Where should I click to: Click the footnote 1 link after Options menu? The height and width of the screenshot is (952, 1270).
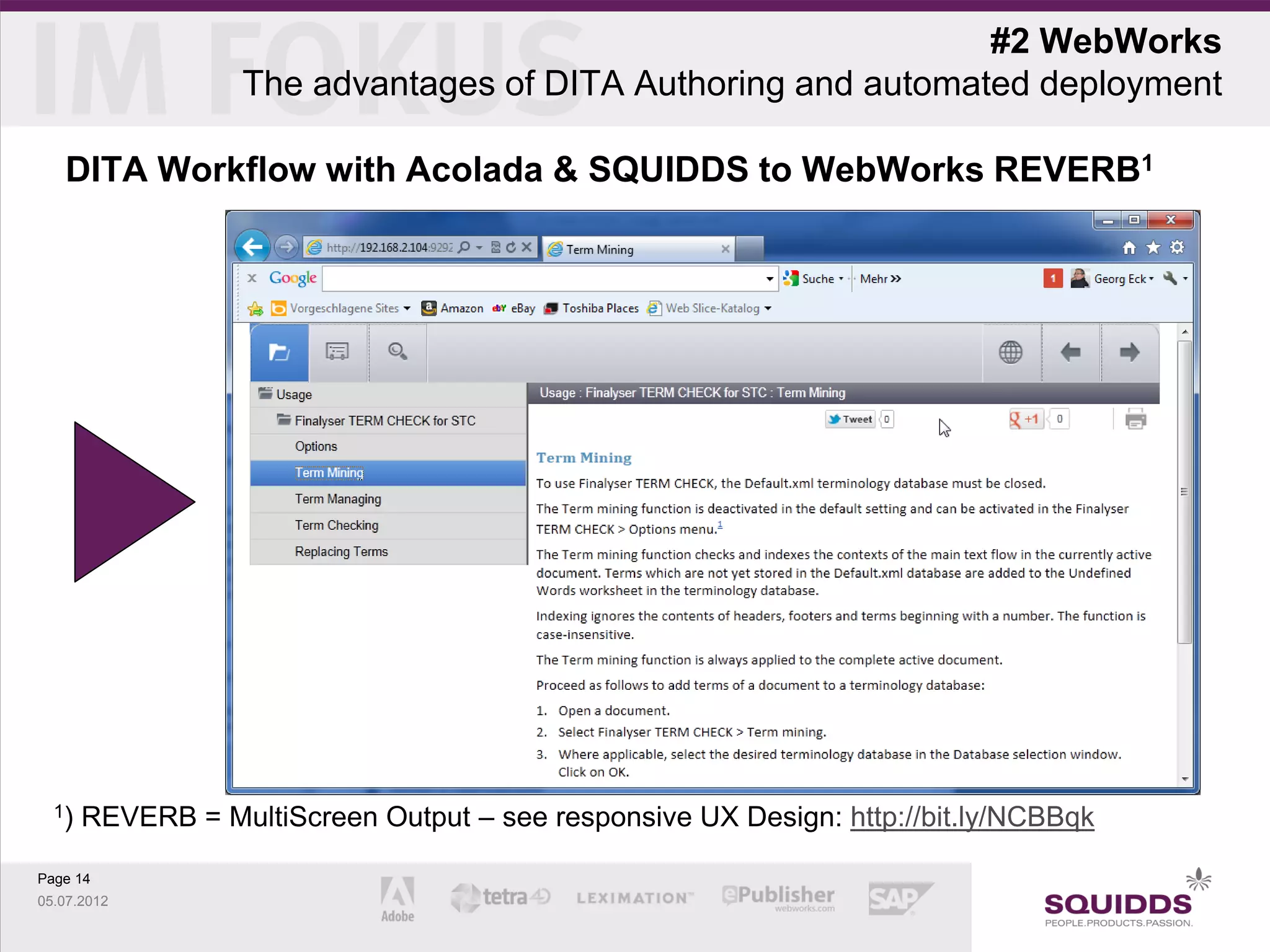click(x=720, y=526)
